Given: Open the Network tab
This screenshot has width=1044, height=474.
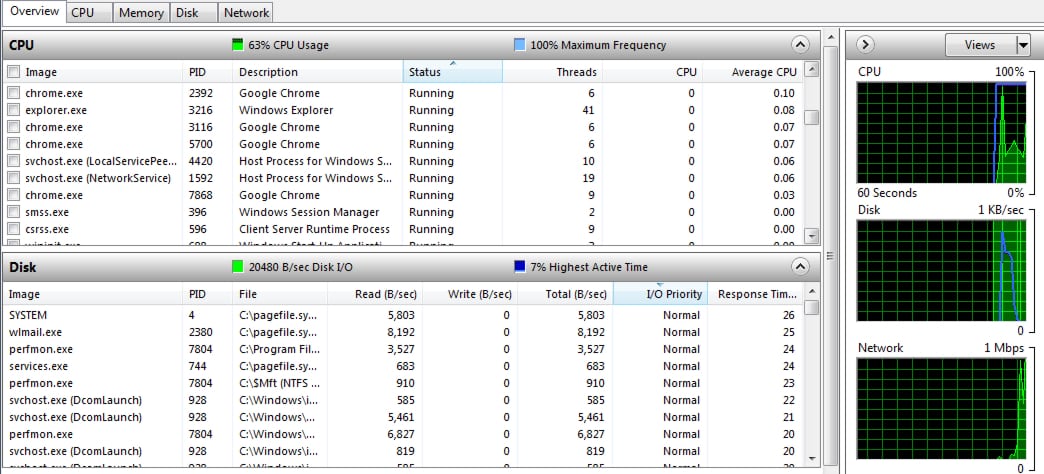Looking at the screenshot, I should [246, 13].
